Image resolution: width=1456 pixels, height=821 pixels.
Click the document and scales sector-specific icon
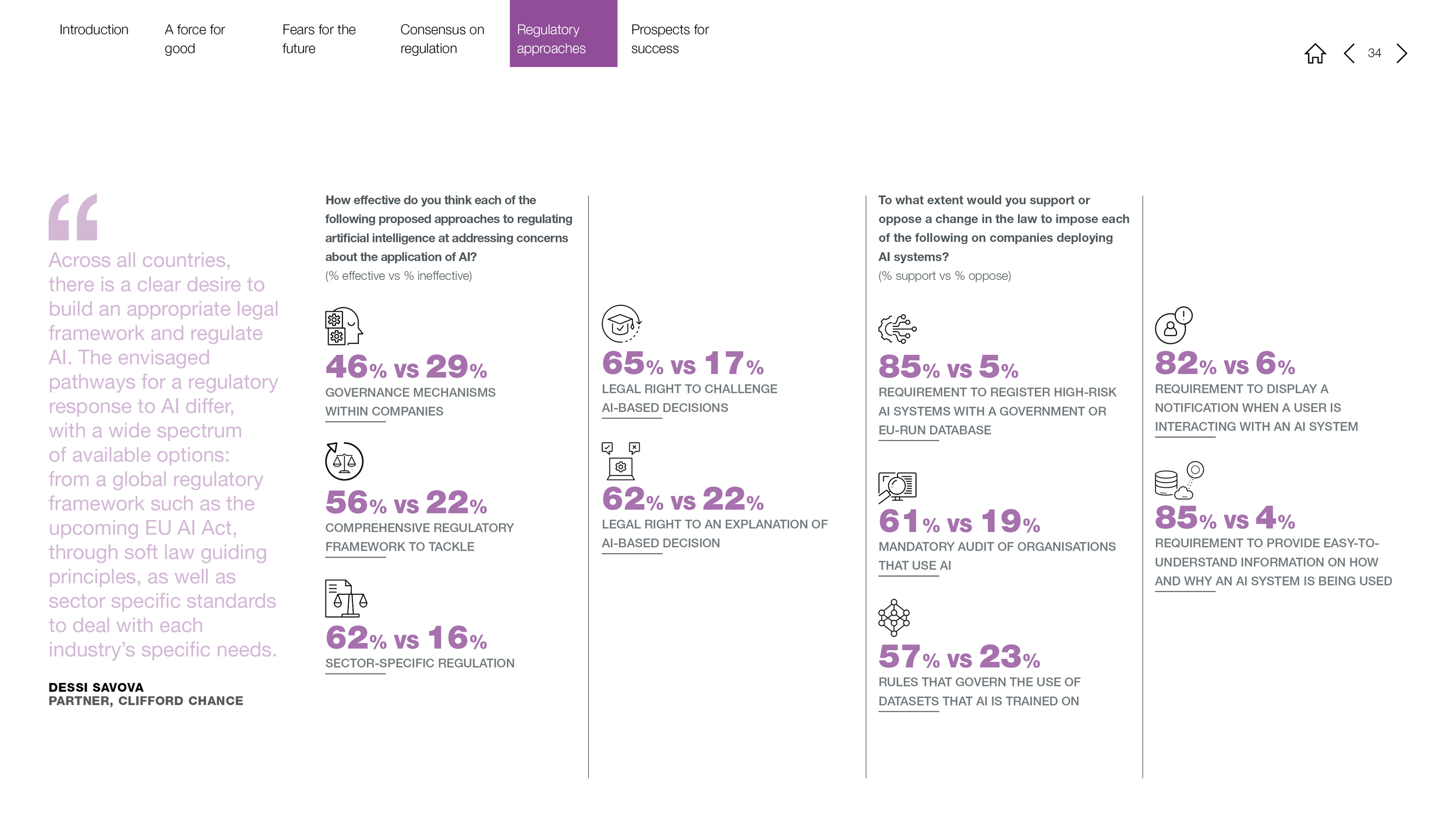click(x=346, y=598)
